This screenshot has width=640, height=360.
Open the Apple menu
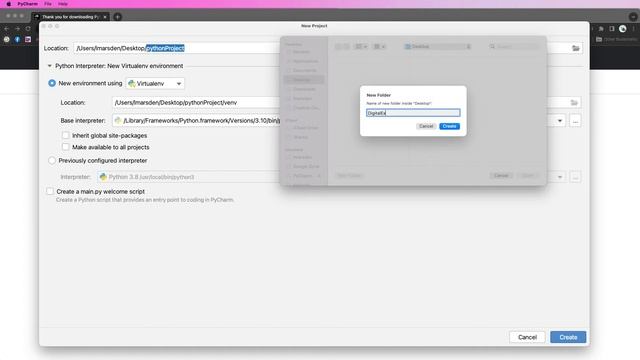pyautogui.click(x=9, y=4)
